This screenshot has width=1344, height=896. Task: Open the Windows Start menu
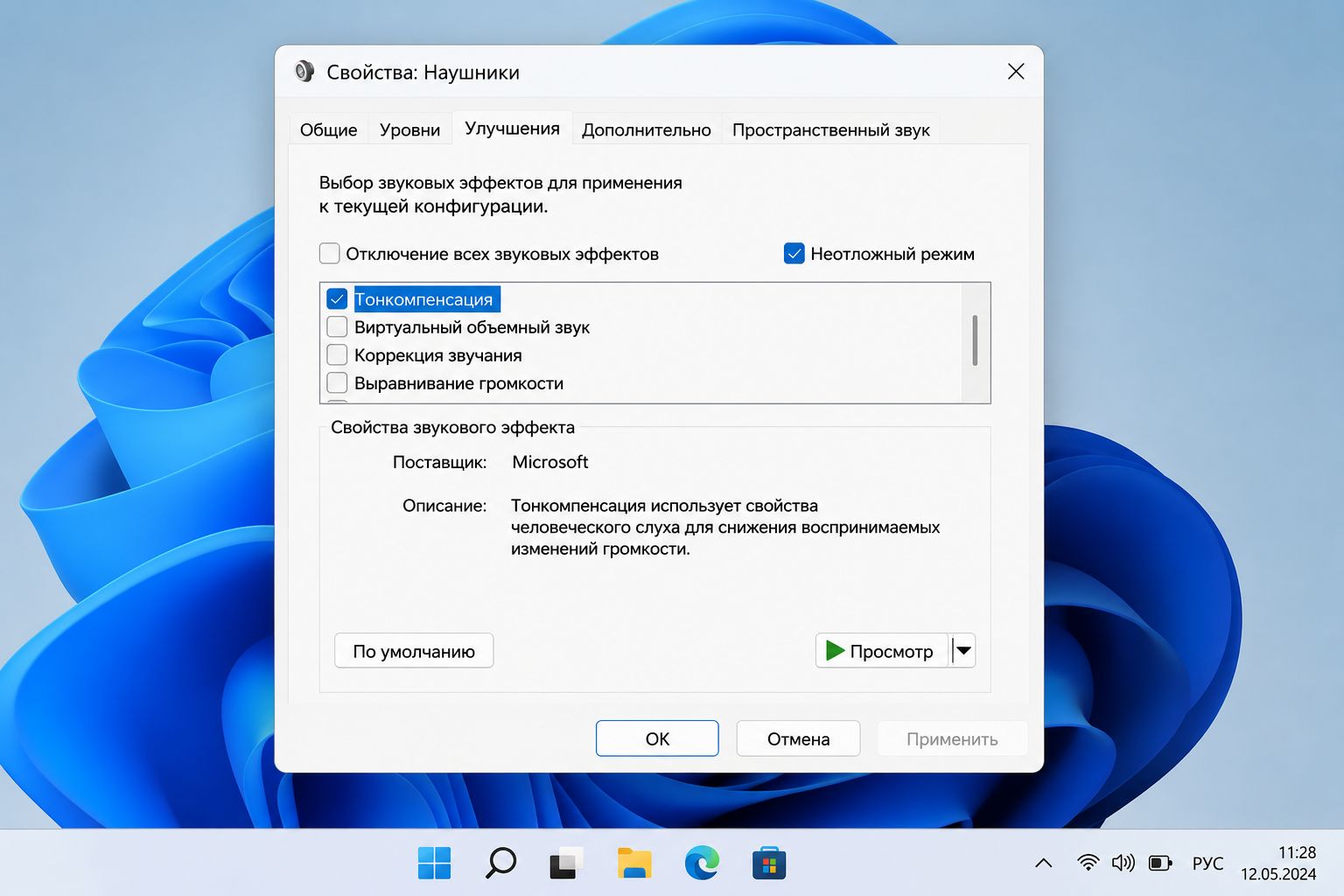point(434,864)
